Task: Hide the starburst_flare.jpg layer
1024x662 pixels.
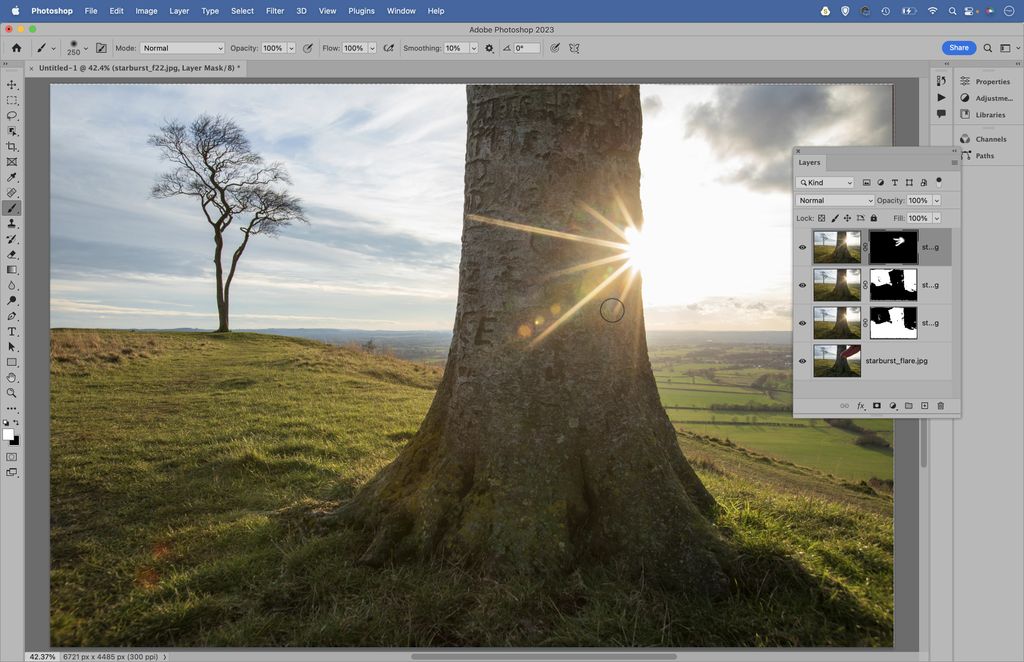Action: pos(803,361)
